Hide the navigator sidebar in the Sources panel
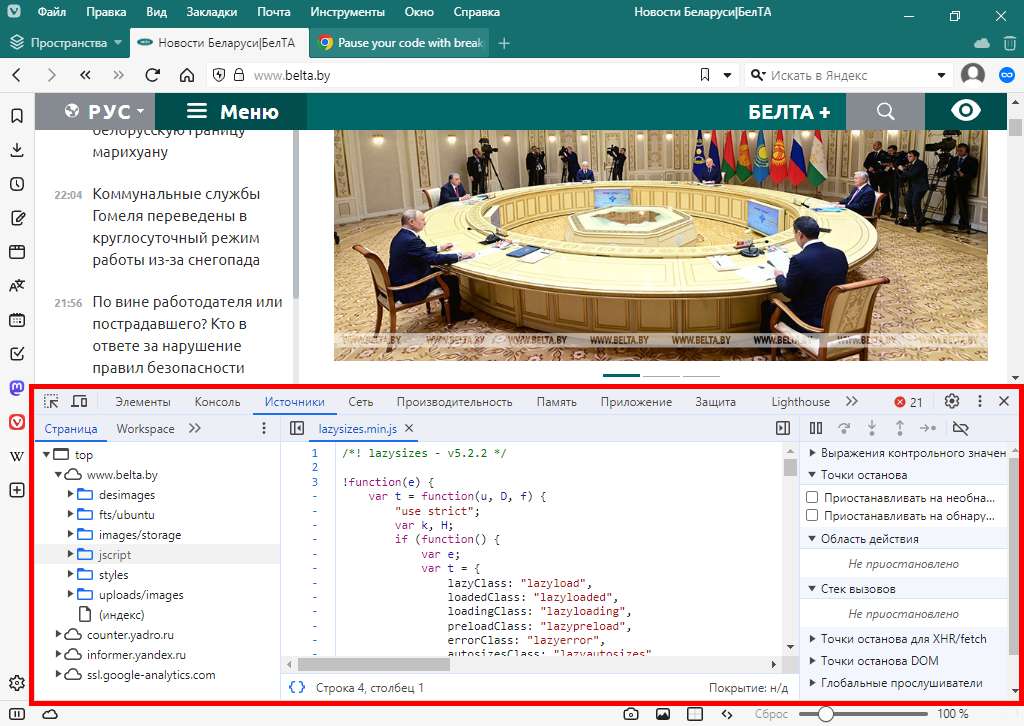1024x726 pixels. (x=296, y=429)
